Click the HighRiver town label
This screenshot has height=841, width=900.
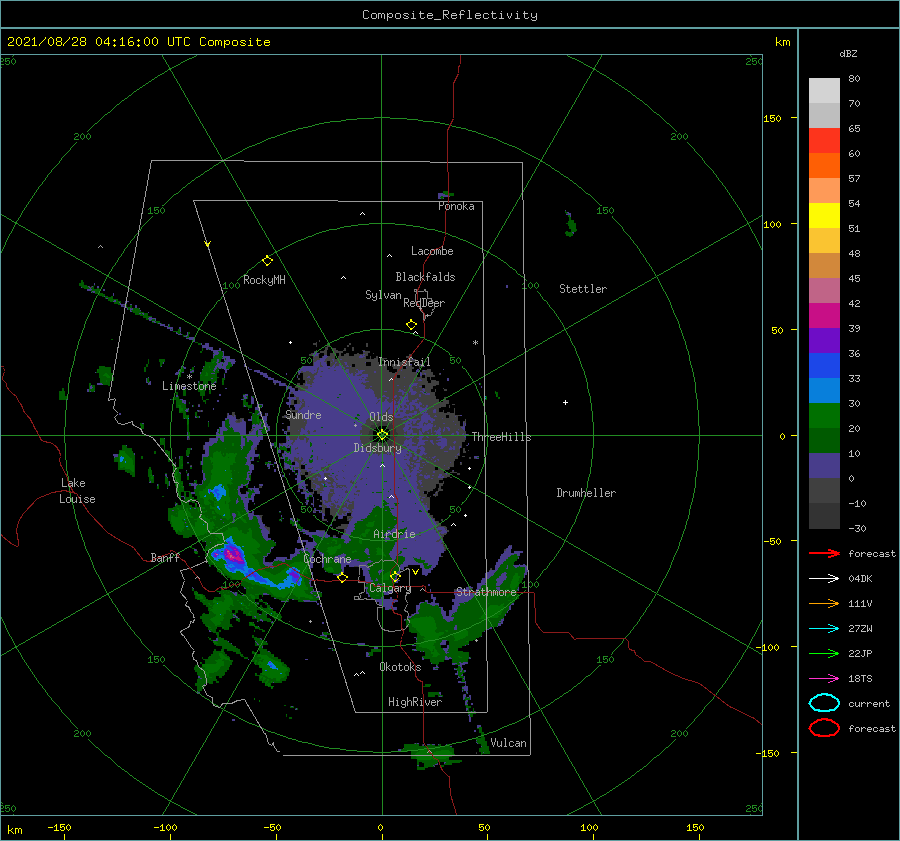point(415,702)
